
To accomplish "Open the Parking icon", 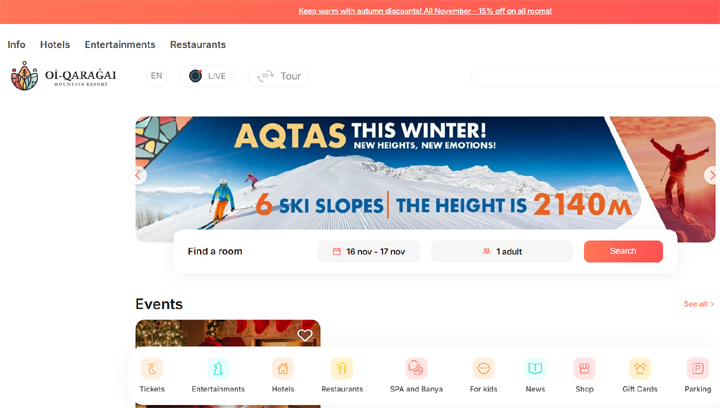I will (x=698, y=369).
